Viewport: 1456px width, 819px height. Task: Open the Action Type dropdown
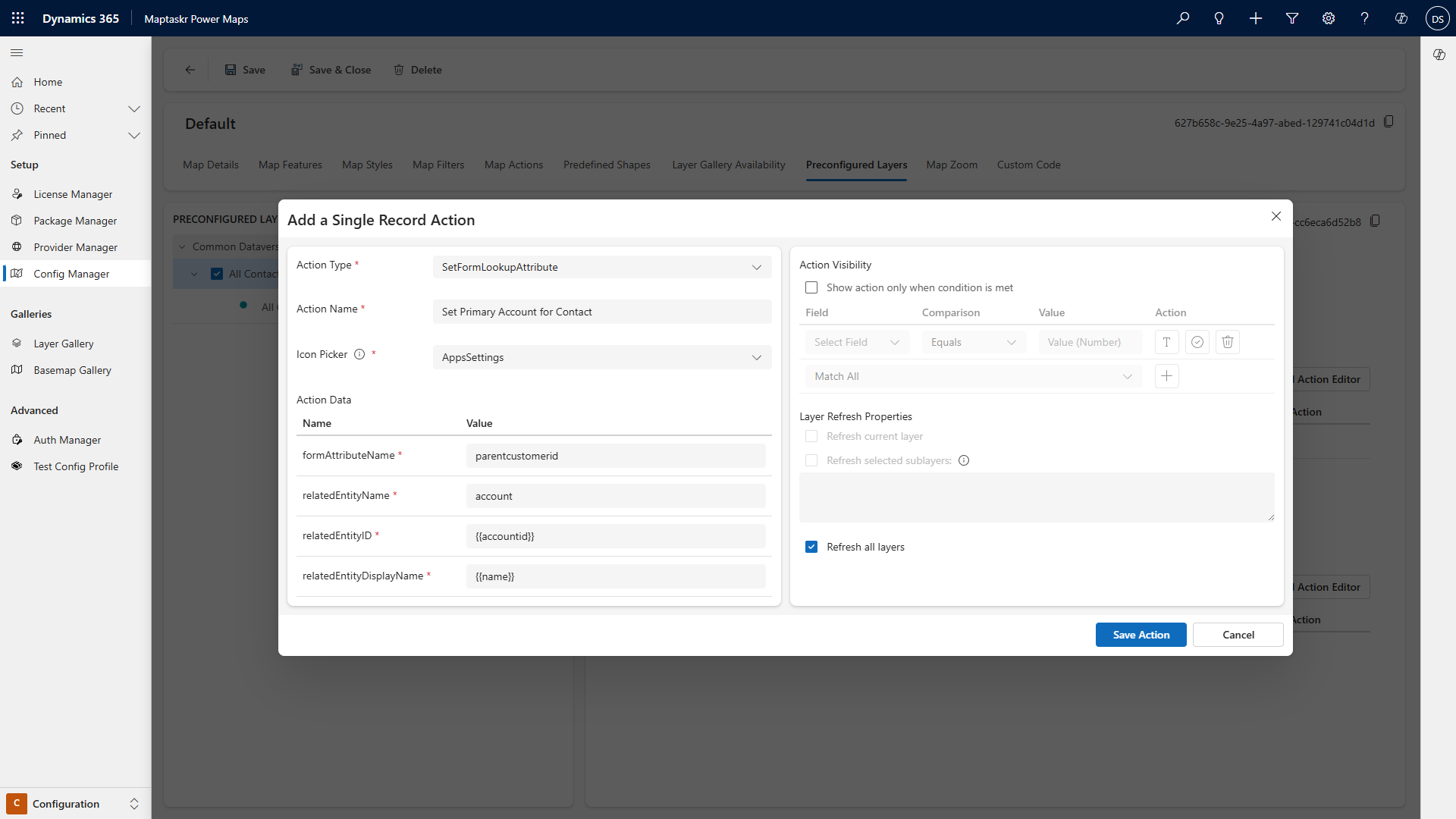tap(601, 267)
